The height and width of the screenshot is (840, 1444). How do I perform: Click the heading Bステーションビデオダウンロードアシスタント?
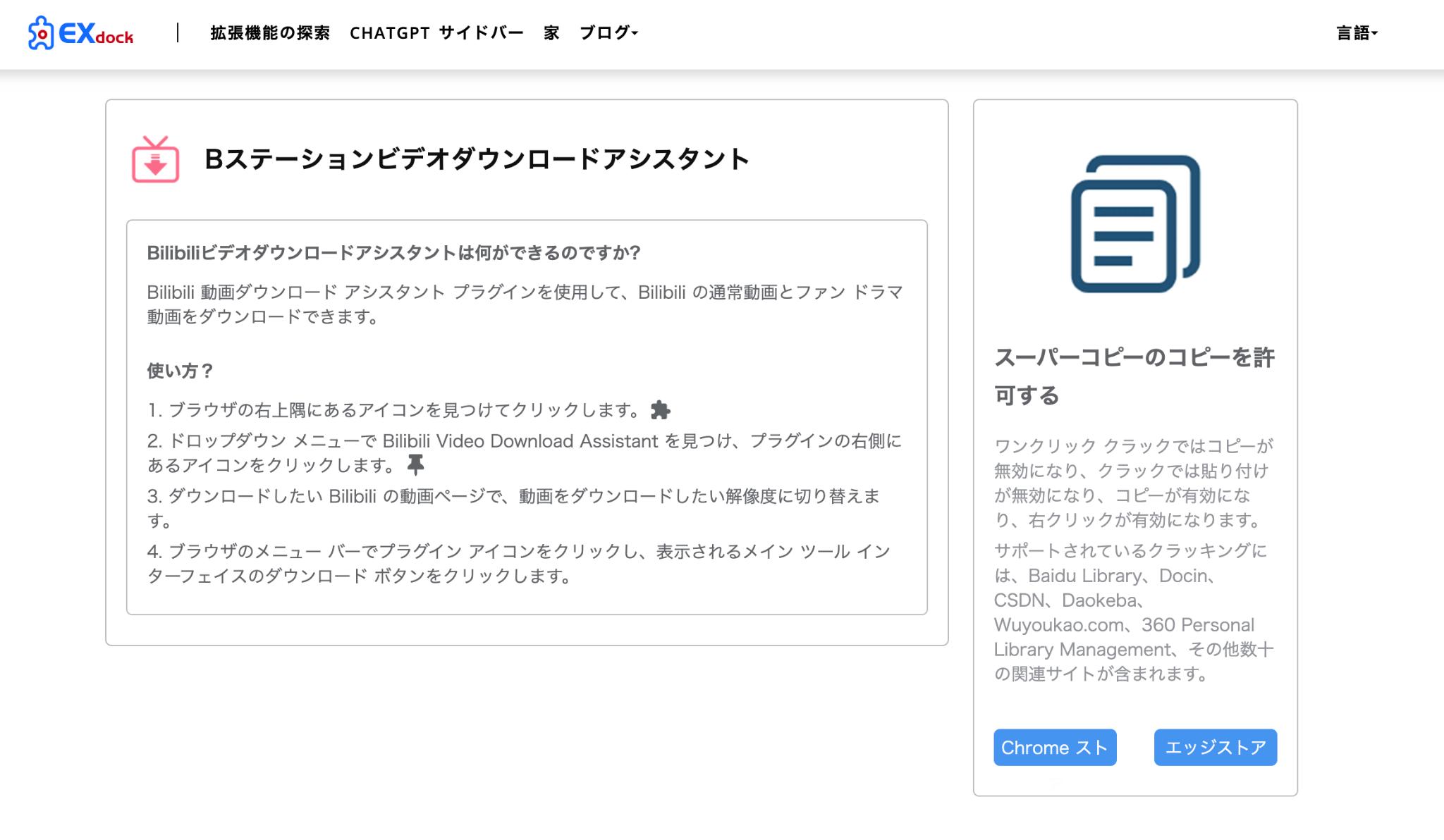tap(477, 159)
